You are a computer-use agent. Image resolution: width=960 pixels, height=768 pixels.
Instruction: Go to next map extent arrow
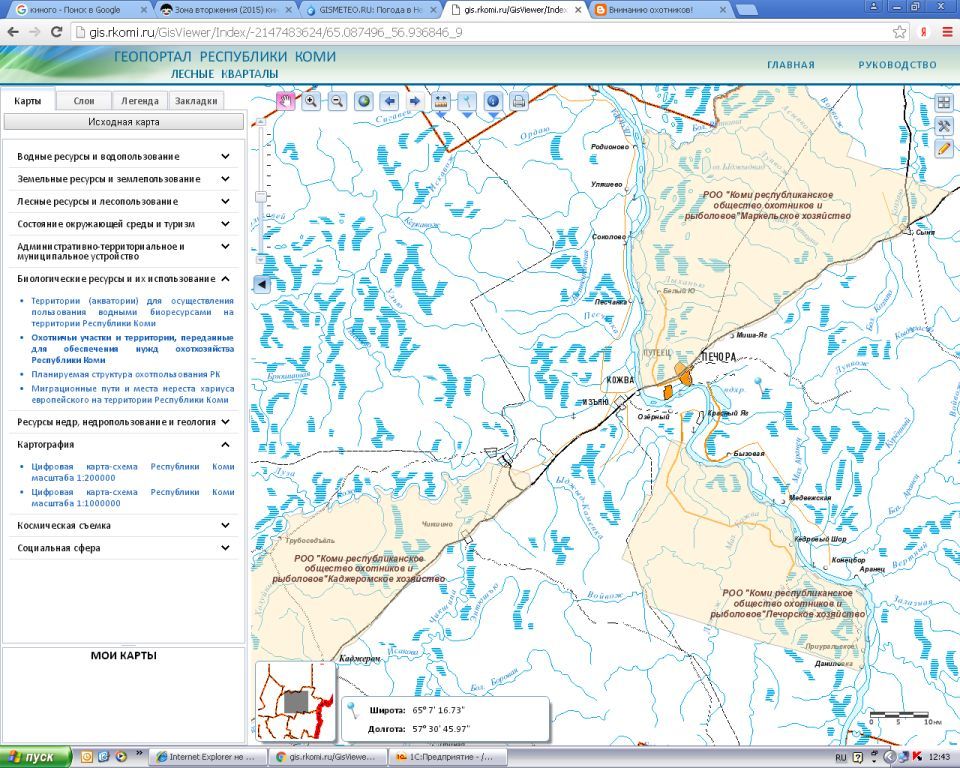click(414, 101)
